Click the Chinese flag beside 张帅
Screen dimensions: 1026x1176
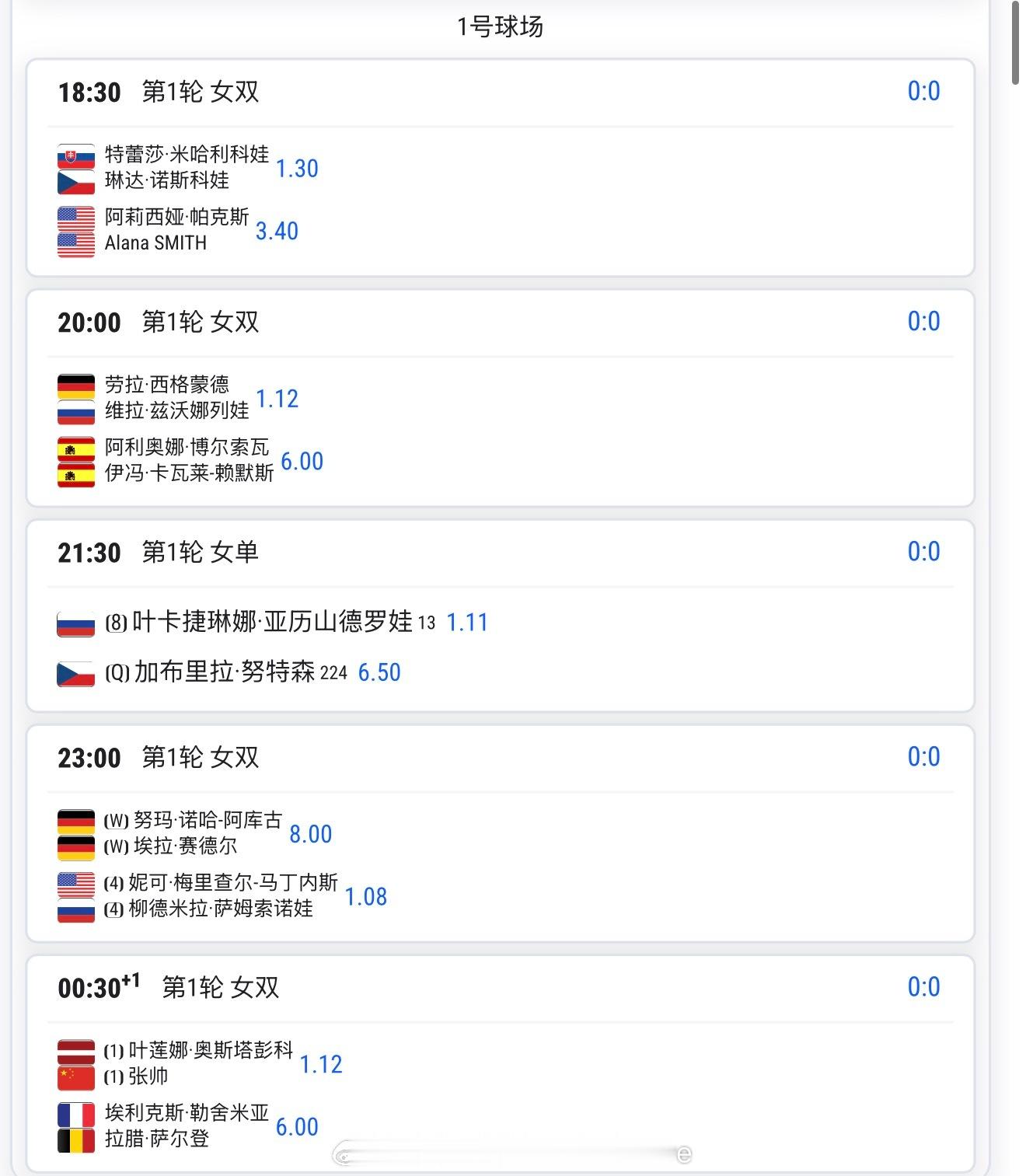click(x=75, y=1078)
